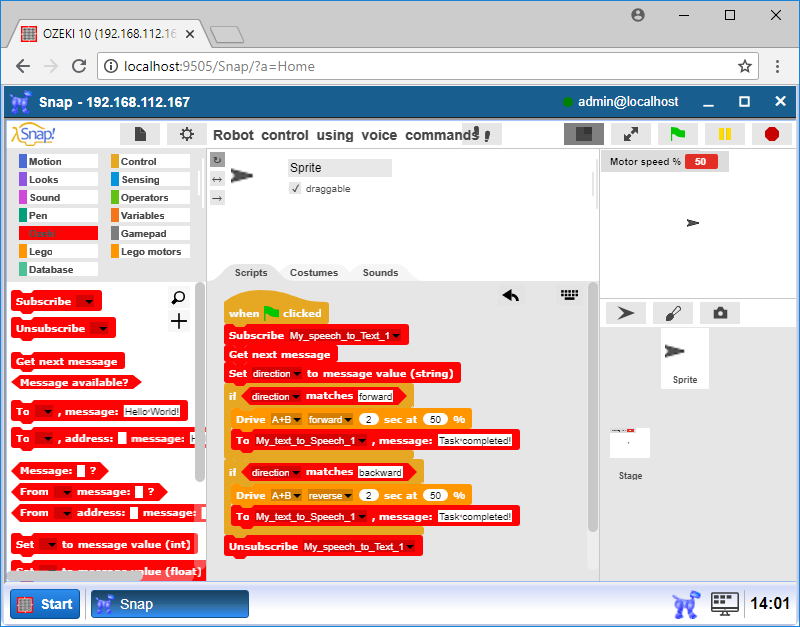
Task: Set rotation style to don't rotate
Action: pyautogui.click(x=217, y=198)
